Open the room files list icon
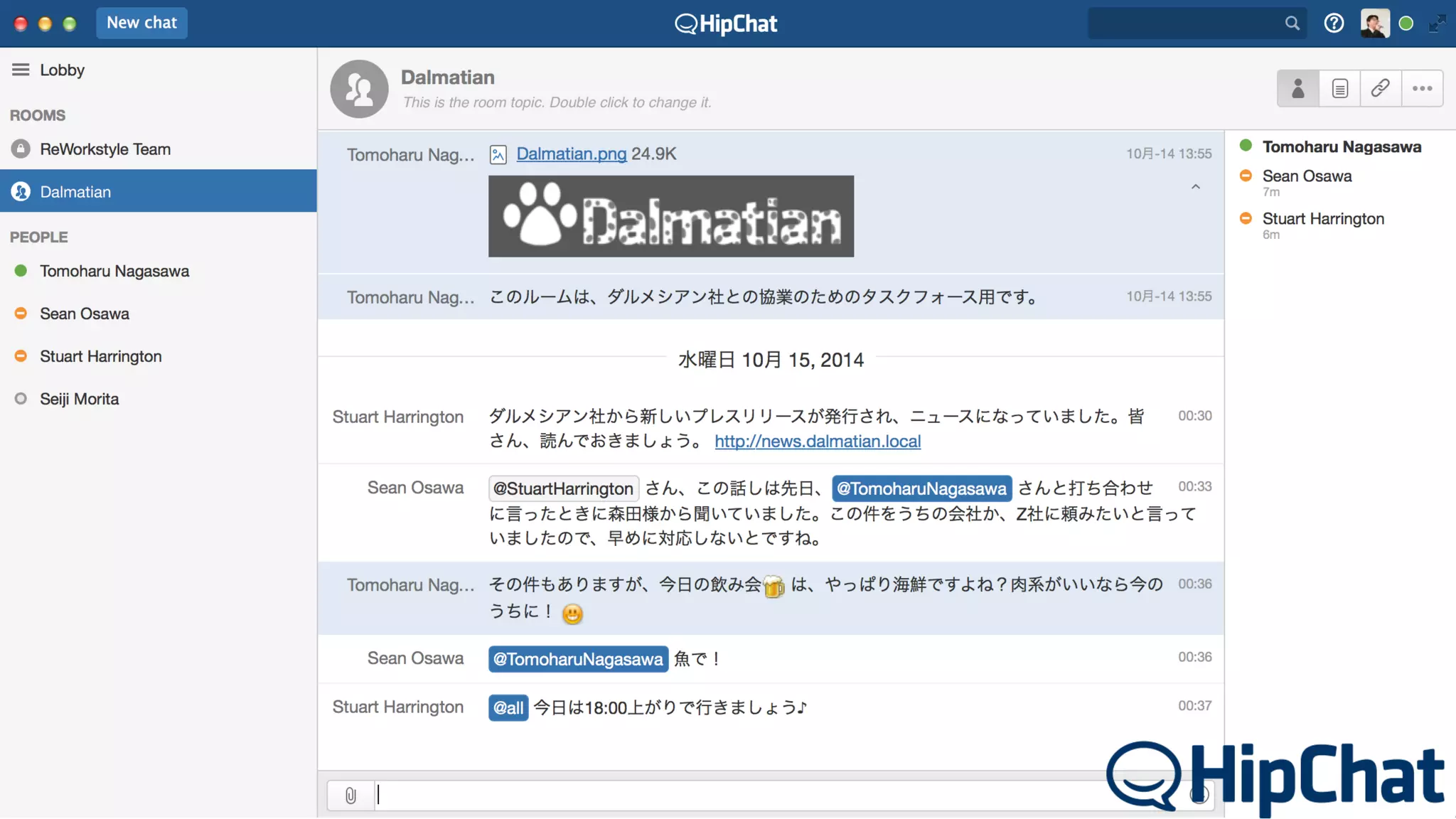1456x819 pixels. click(1339, 89)
